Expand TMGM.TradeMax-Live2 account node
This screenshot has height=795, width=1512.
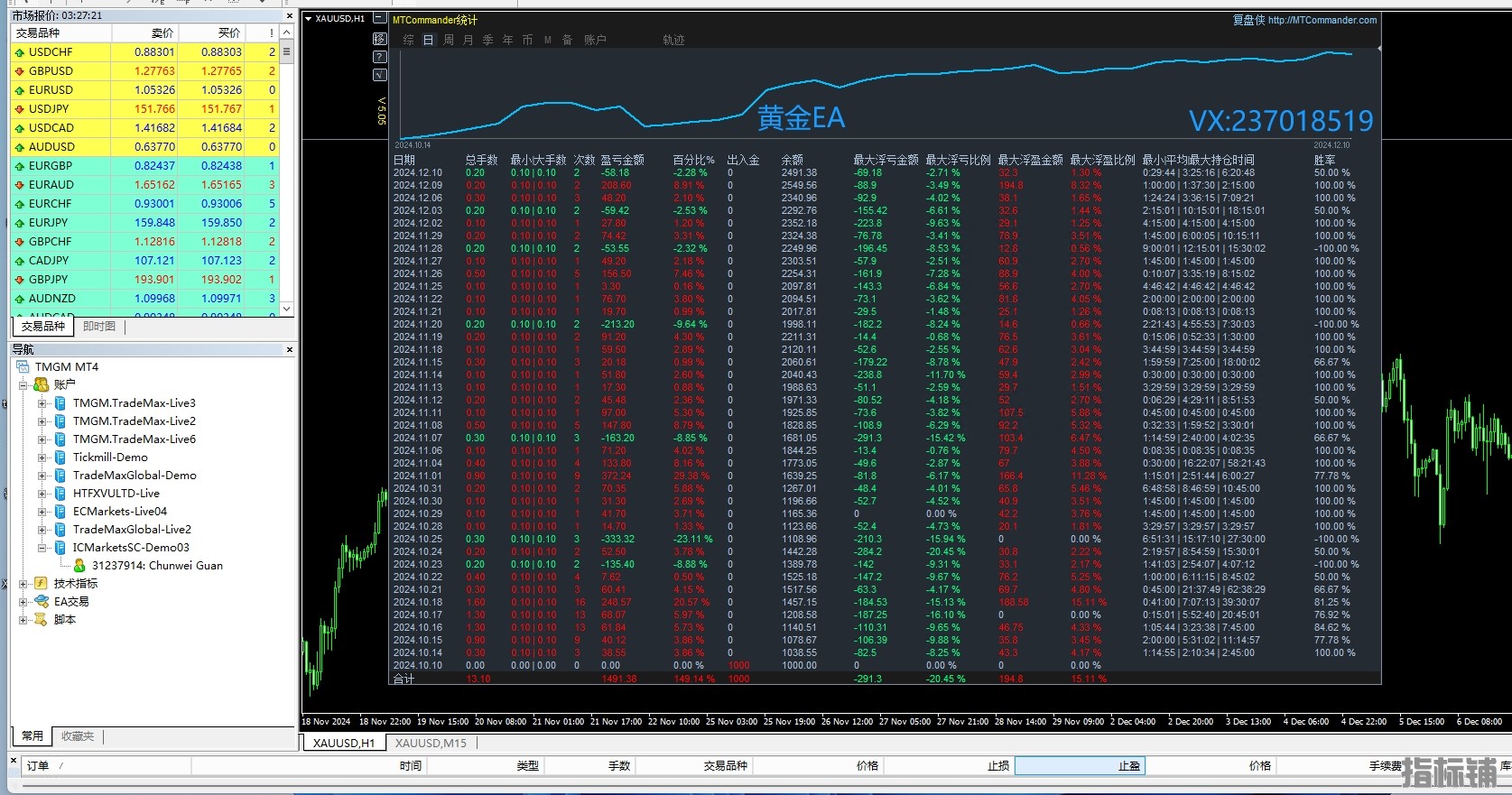click(42, 421)
